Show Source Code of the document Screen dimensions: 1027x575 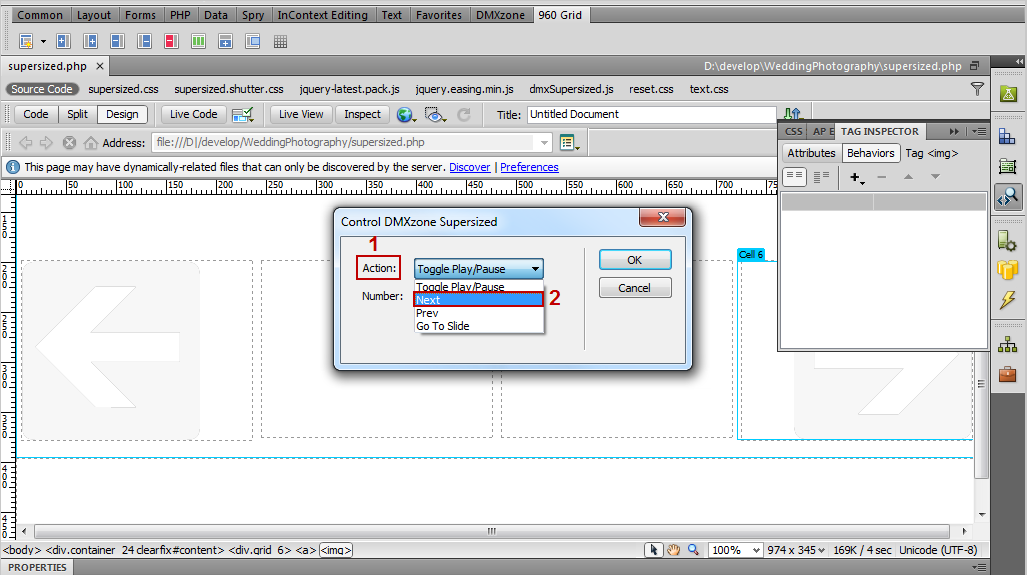coord(42,89)
